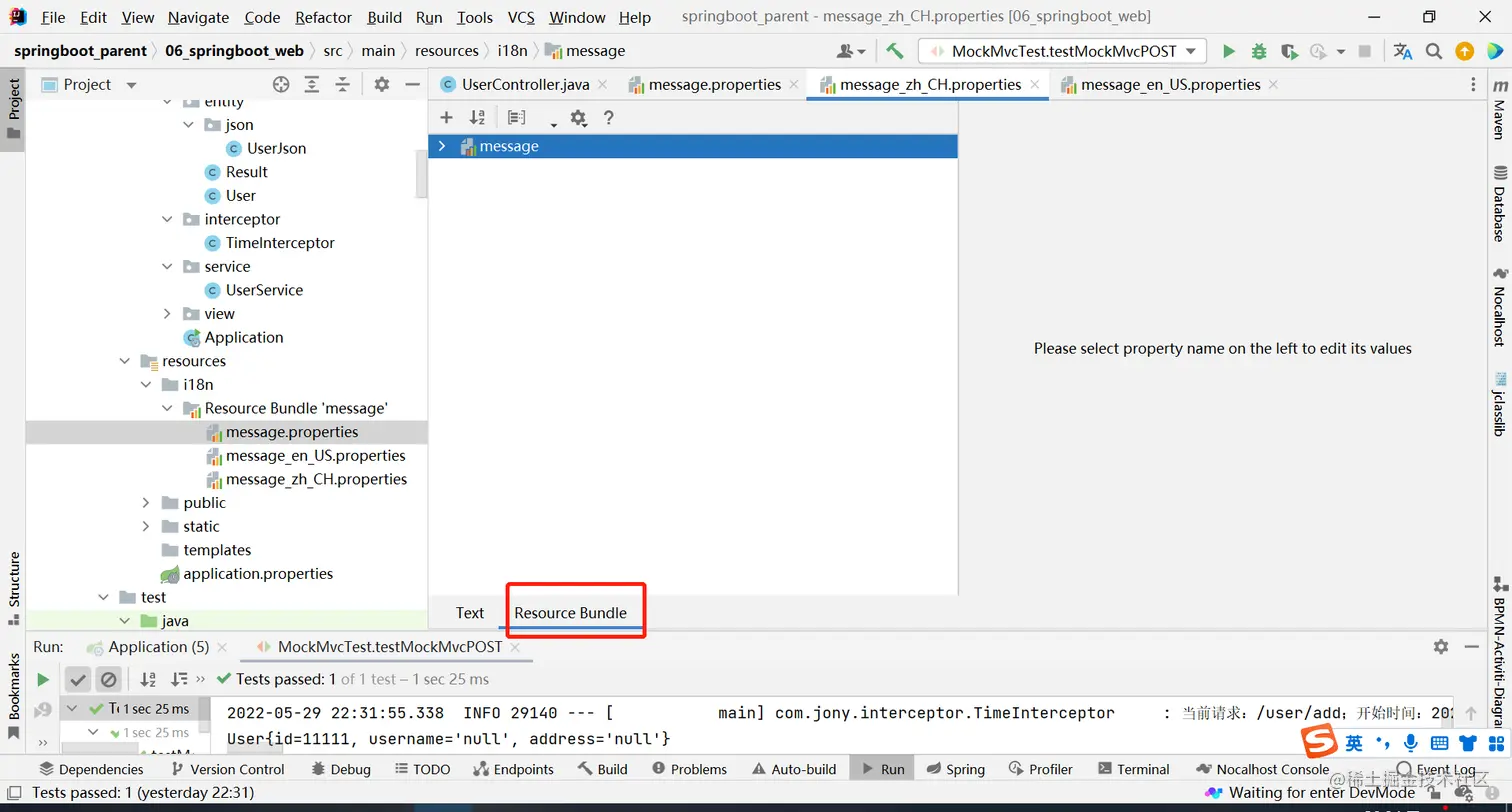Locate the opened file with the Project panel crosshair icon
This screenshot has height=812, width=1512.
coord(281,85)
